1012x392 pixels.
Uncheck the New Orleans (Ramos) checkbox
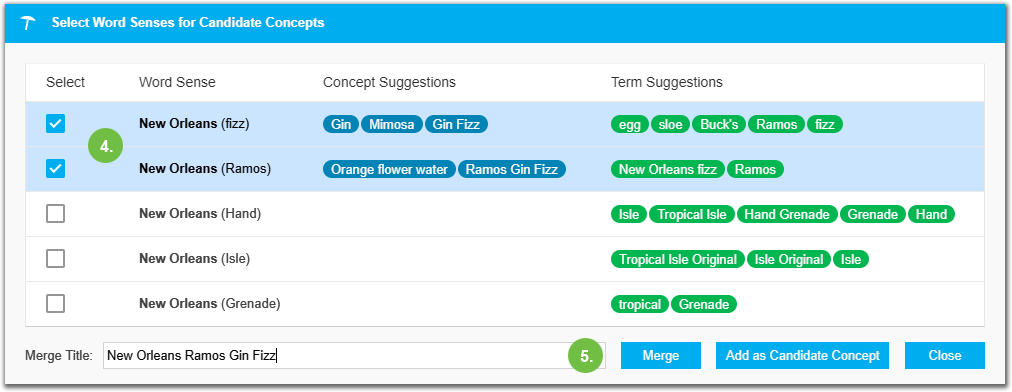tap(56, 169)
